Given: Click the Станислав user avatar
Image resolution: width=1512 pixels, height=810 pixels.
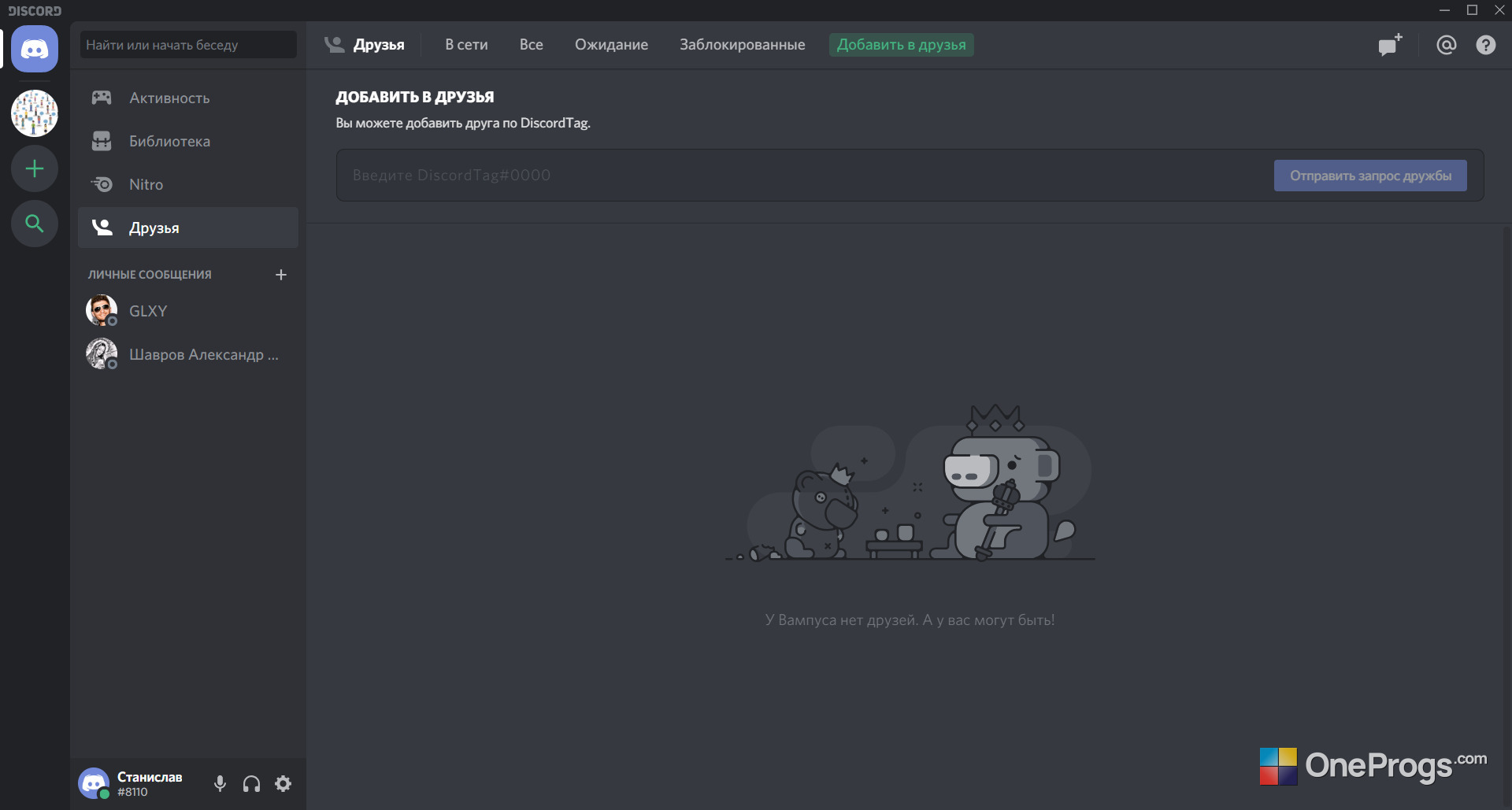Looking at the screenshot, I should pyautogui.click(x=94, y=783).
